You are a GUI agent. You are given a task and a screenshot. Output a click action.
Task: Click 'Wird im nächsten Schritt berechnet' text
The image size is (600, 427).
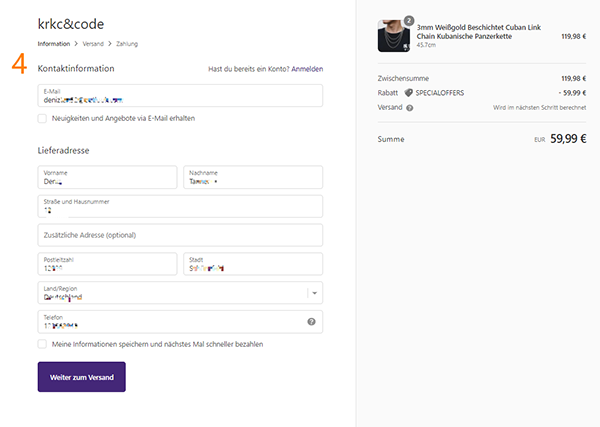click(x=540, y=108)
